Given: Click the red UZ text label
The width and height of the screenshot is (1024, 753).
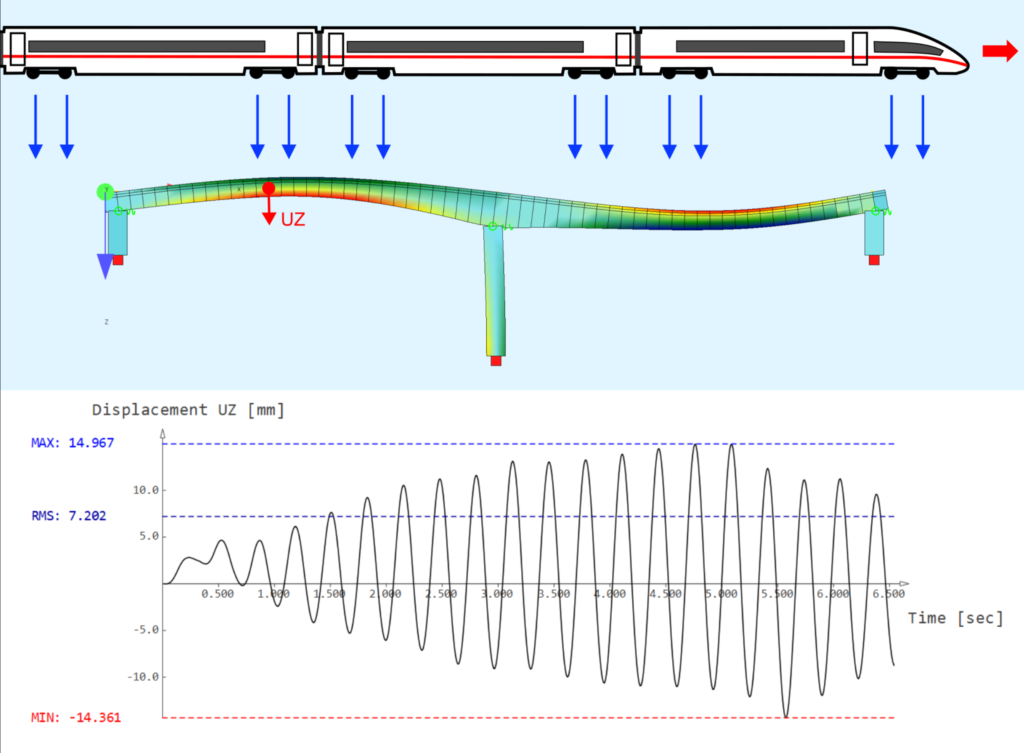Looking at the screenshot, I should tap(292, 220).
